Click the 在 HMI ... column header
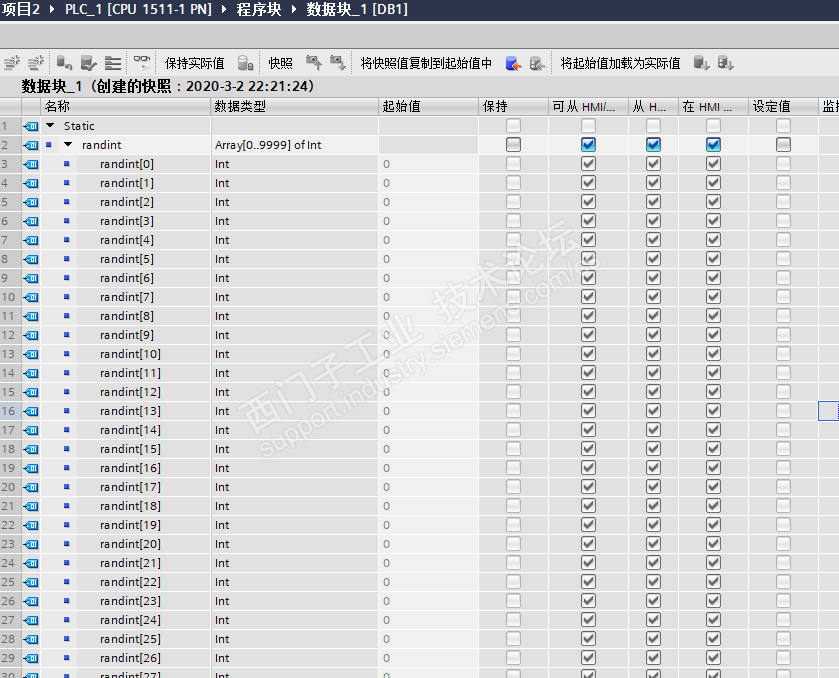Screen dimensions: 839x678 pos(713,106)
